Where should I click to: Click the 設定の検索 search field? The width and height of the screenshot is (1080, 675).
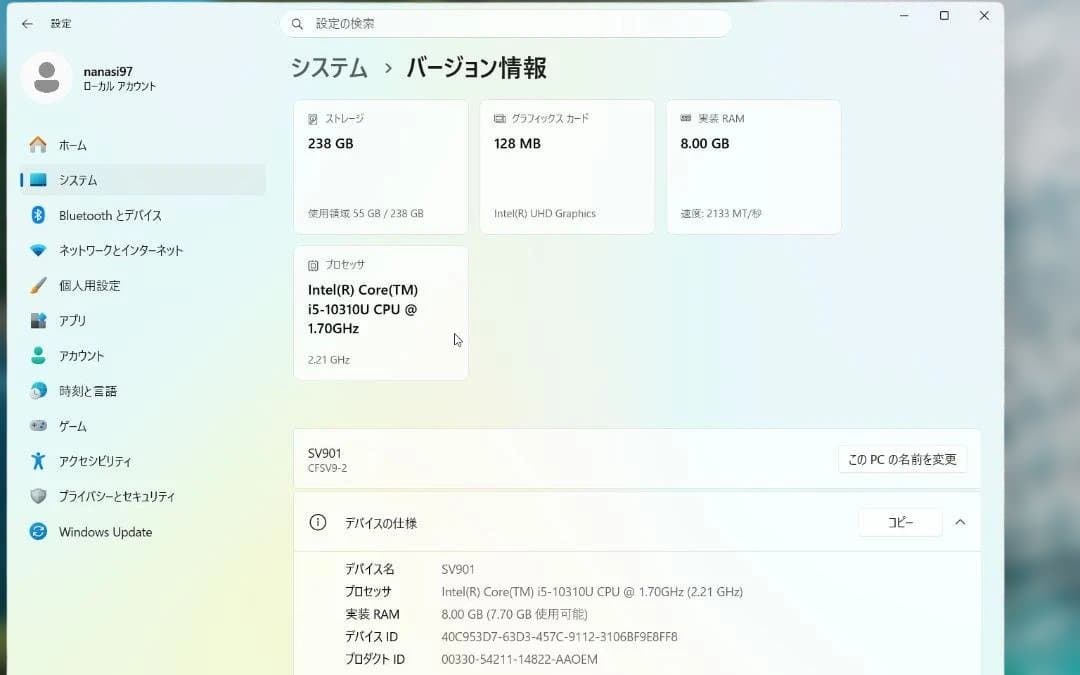[506, 23]
